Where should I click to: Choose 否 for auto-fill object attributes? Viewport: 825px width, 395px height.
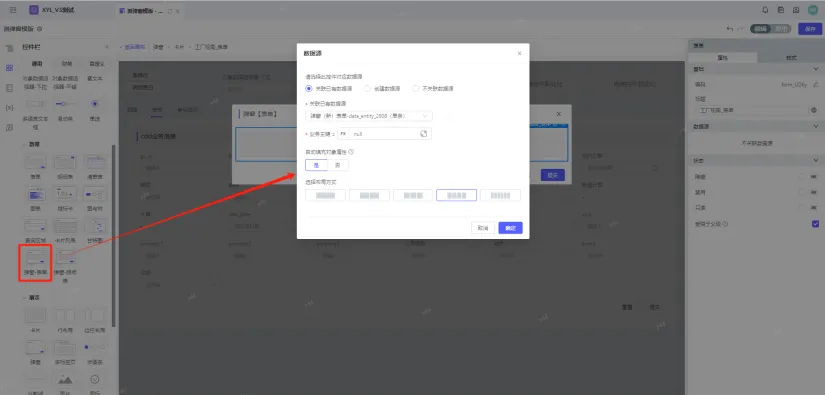[338, 165]
